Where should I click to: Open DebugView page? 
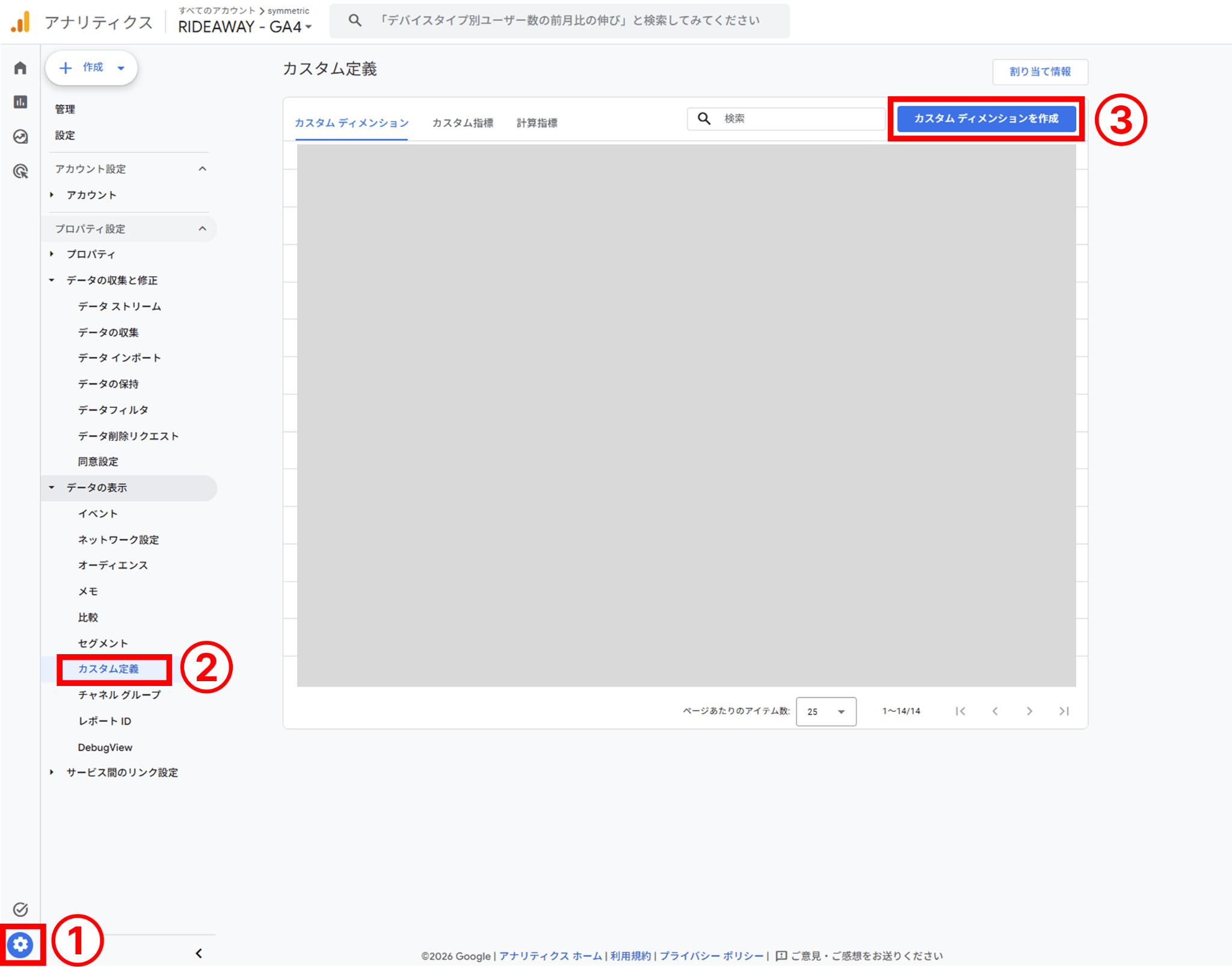click(x=105, y=747)
